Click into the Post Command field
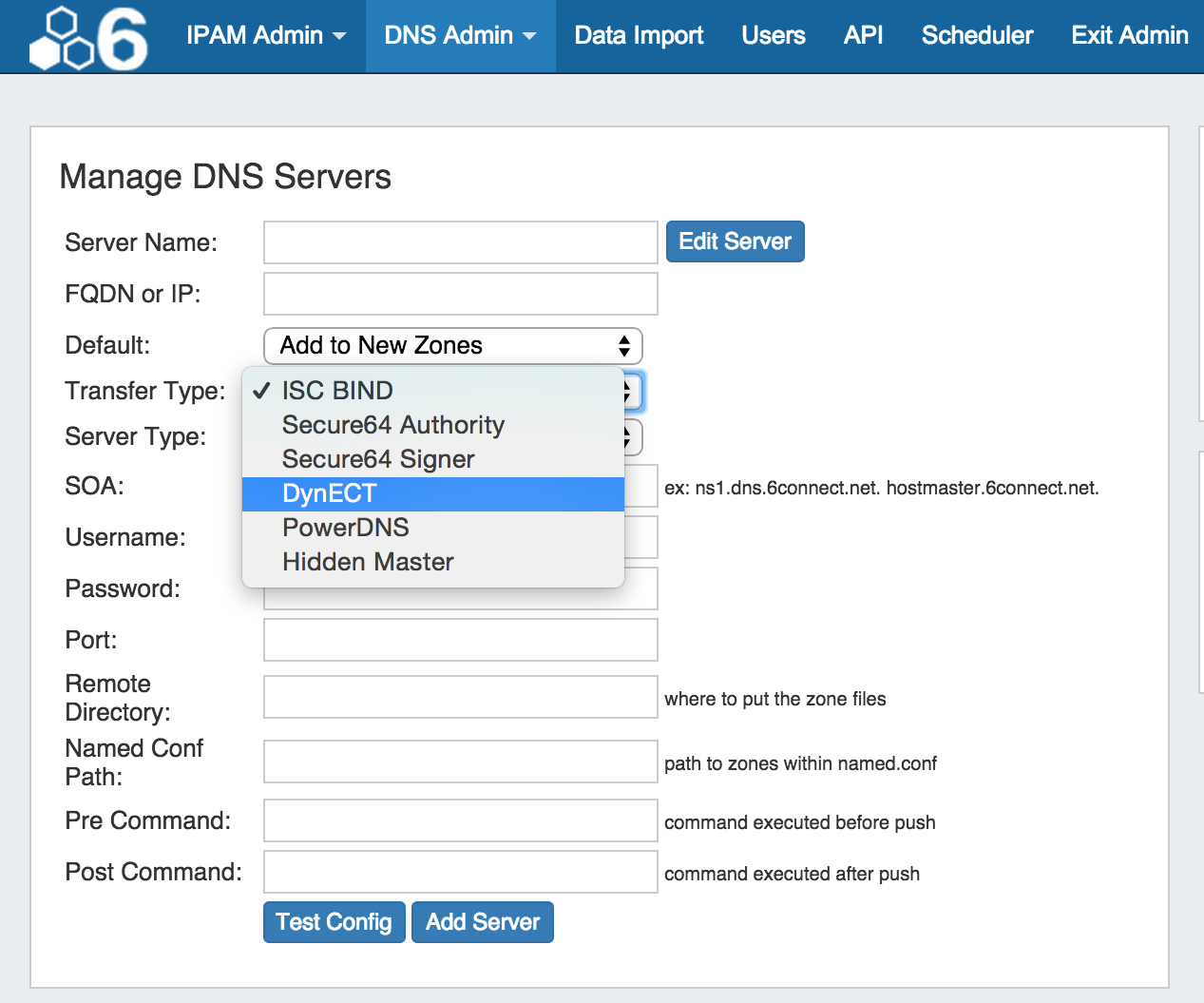Image resolution: width=1204 pixels, height=1003 pixels. pos(460,872)
